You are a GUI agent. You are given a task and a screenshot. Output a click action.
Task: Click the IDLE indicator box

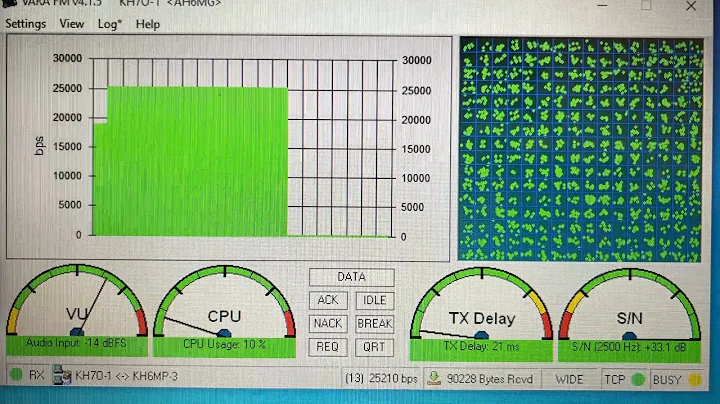(374, 300)
